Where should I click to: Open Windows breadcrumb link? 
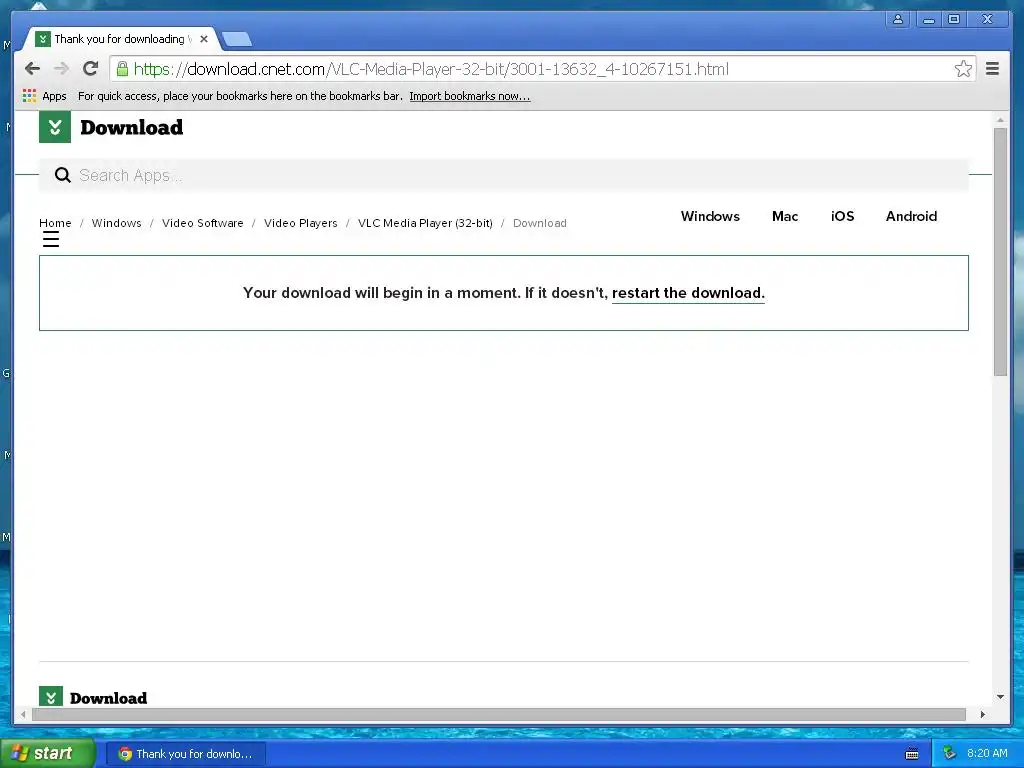[116, 223]
